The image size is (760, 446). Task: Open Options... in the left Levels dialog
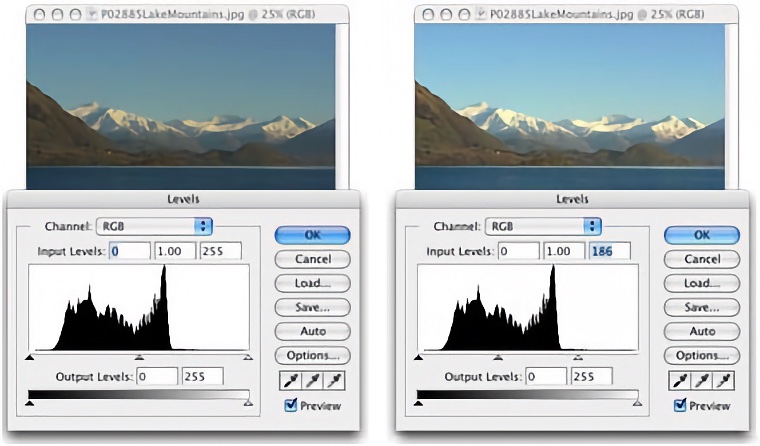tap(312, 355)
